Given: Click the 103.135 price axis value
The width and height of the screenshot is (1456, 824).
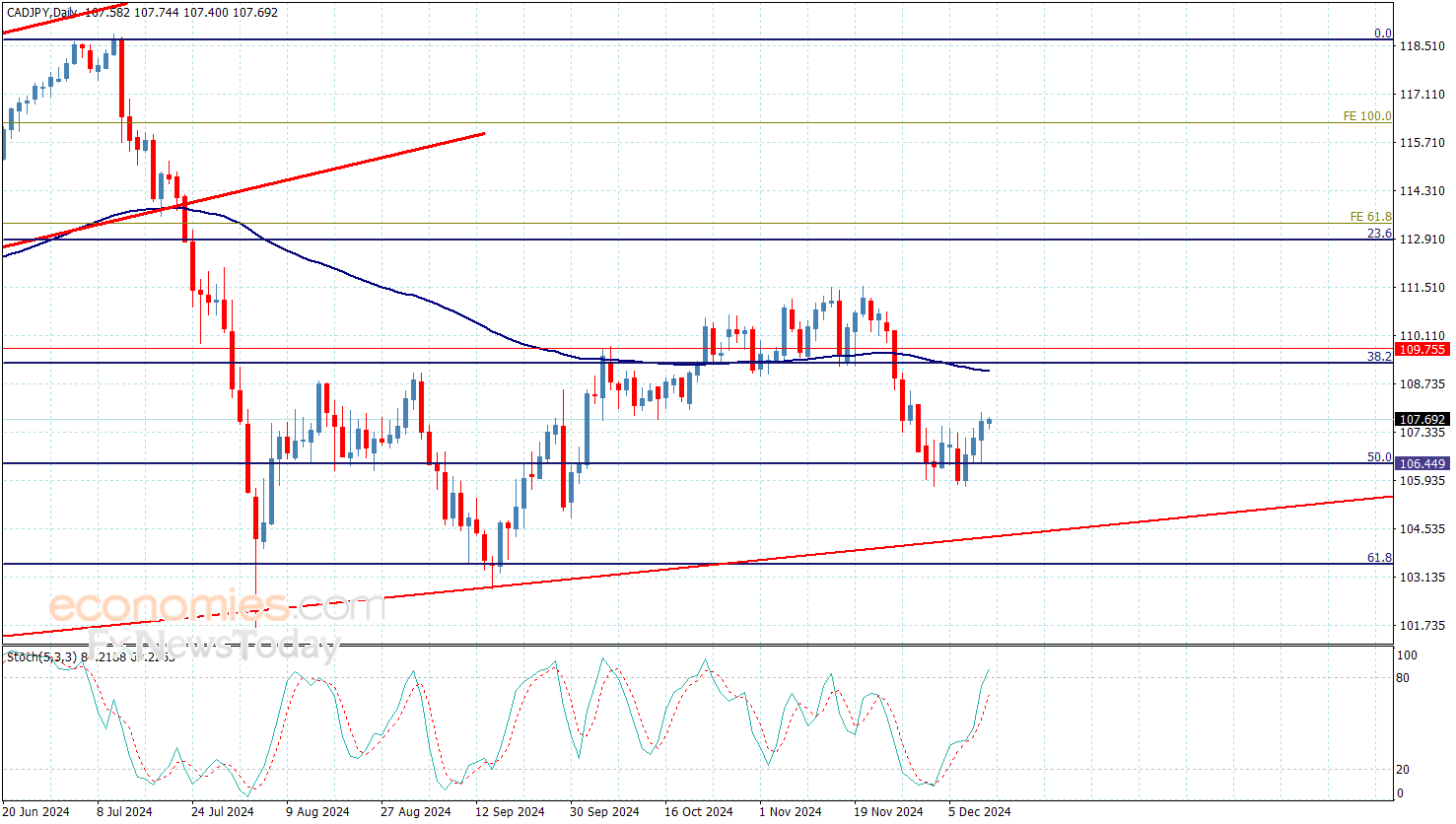Looking at the screenshot, I should pos(1422,578).
